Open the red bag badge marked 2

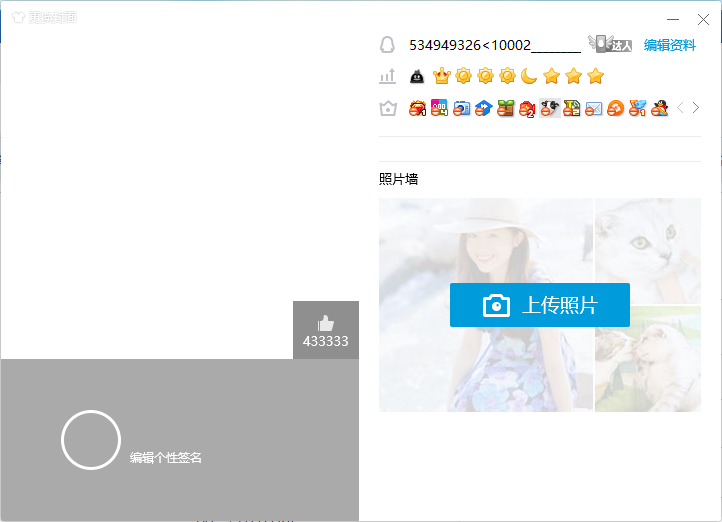(527, 109)
